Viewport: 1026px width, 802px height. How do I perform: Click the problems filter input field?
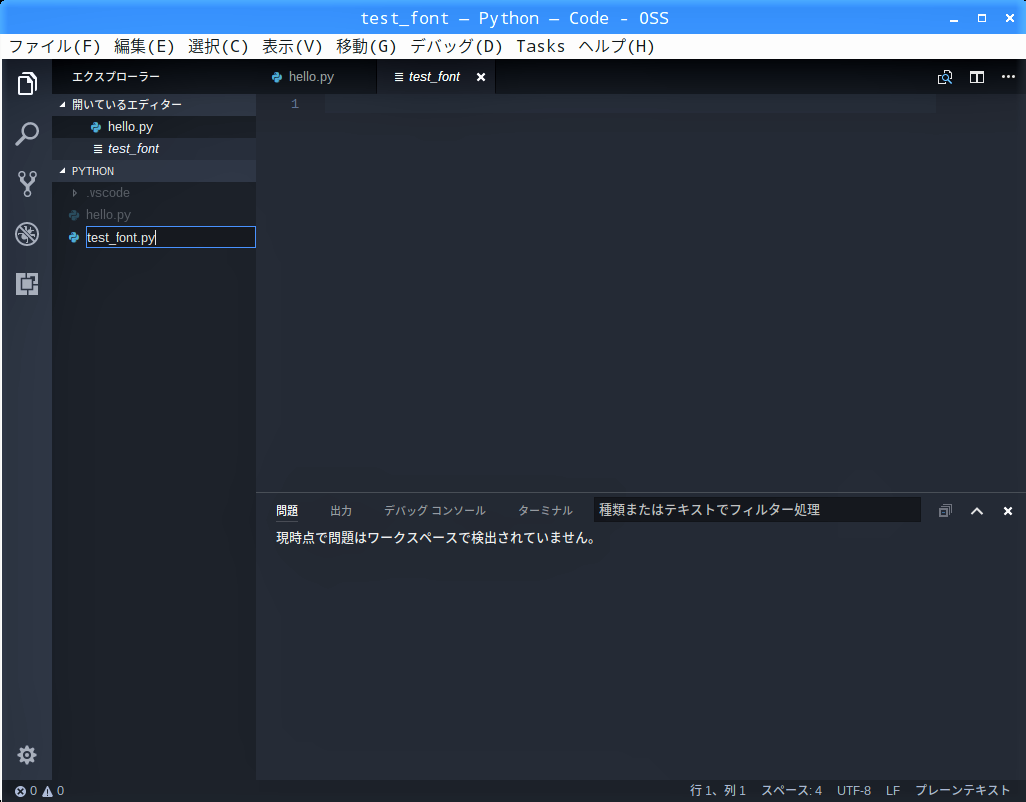pos(757,510)
